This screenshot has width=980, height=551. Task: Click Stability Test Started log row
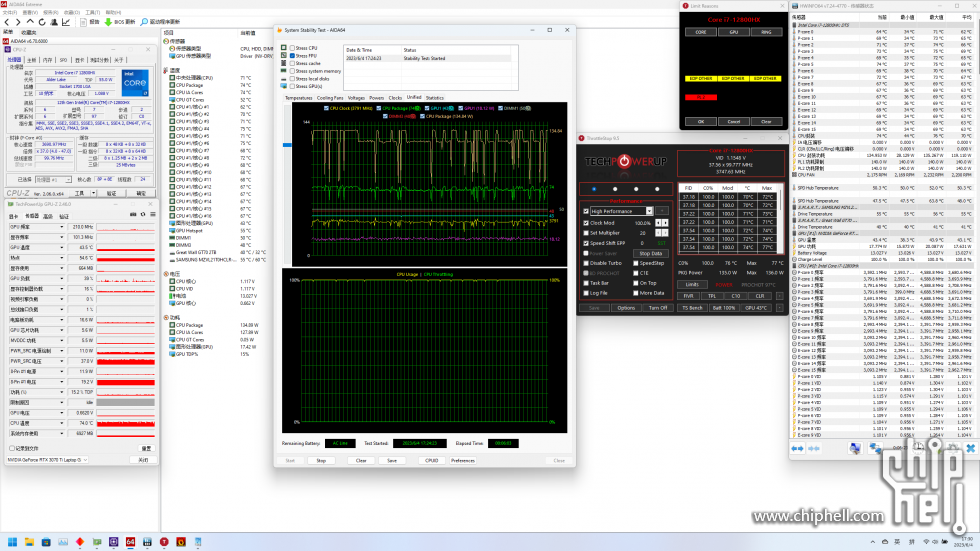pos(428,58)
